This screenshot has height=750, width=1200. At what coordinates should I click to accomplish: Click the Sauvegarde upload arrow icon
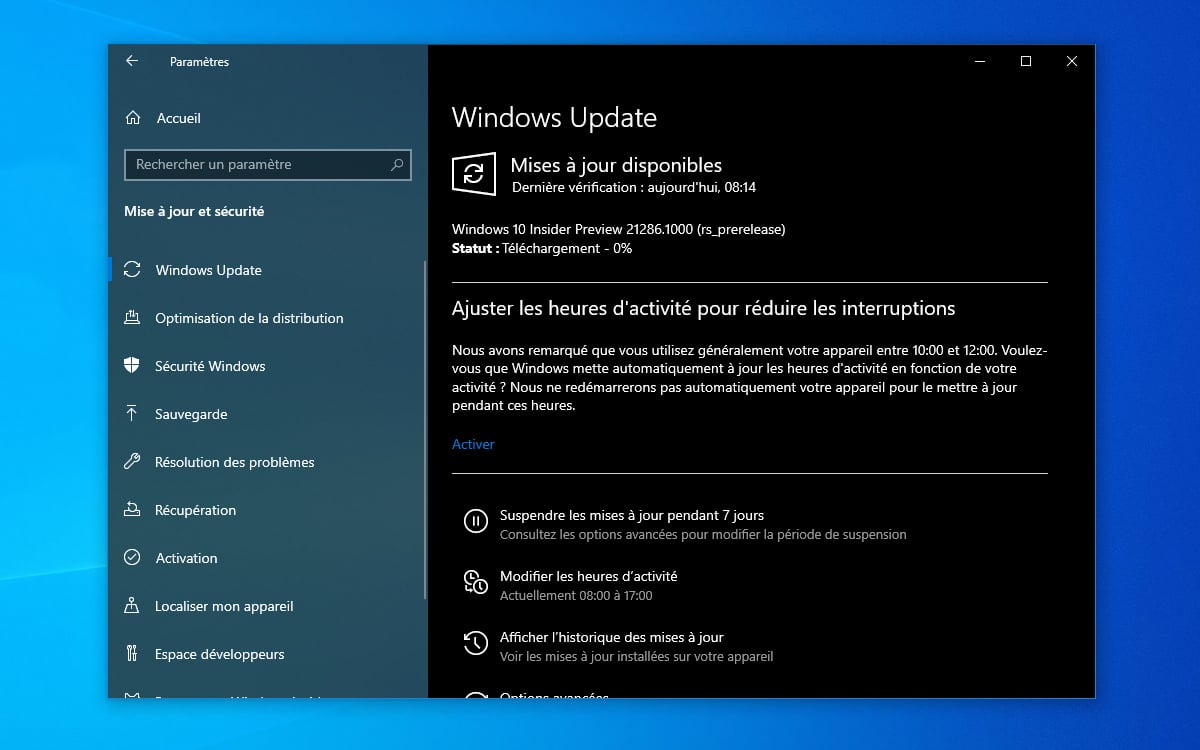pos(134,414)
